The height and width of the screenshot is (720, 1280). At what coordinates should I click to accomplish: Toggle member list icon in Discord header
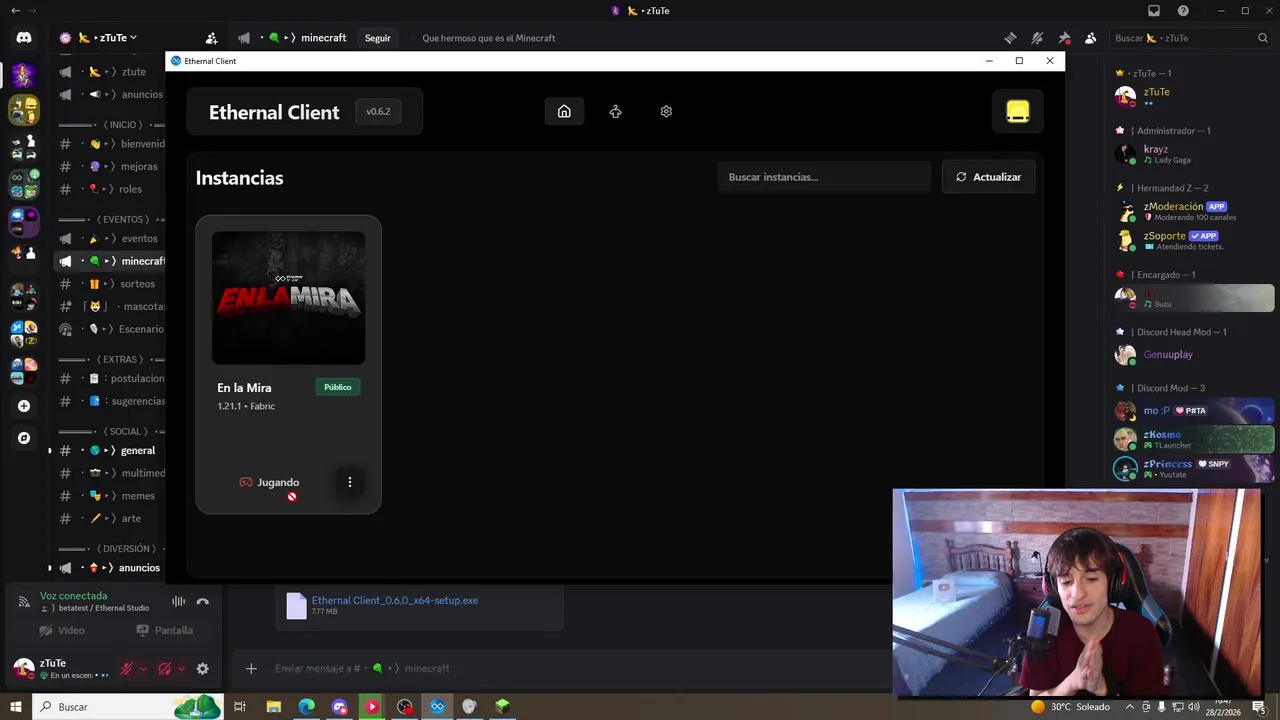click(1090, 38)
